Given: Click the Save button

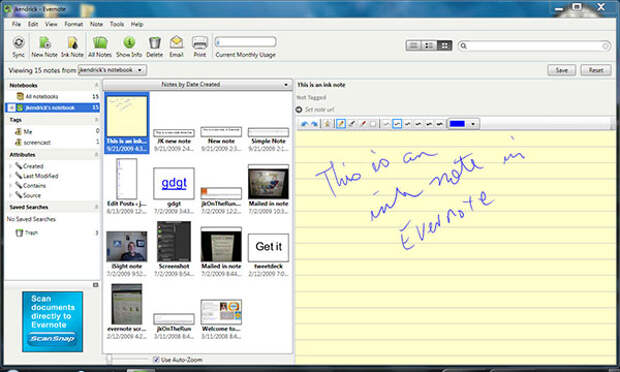Looking at the screenshot, I should coord(561,70).
